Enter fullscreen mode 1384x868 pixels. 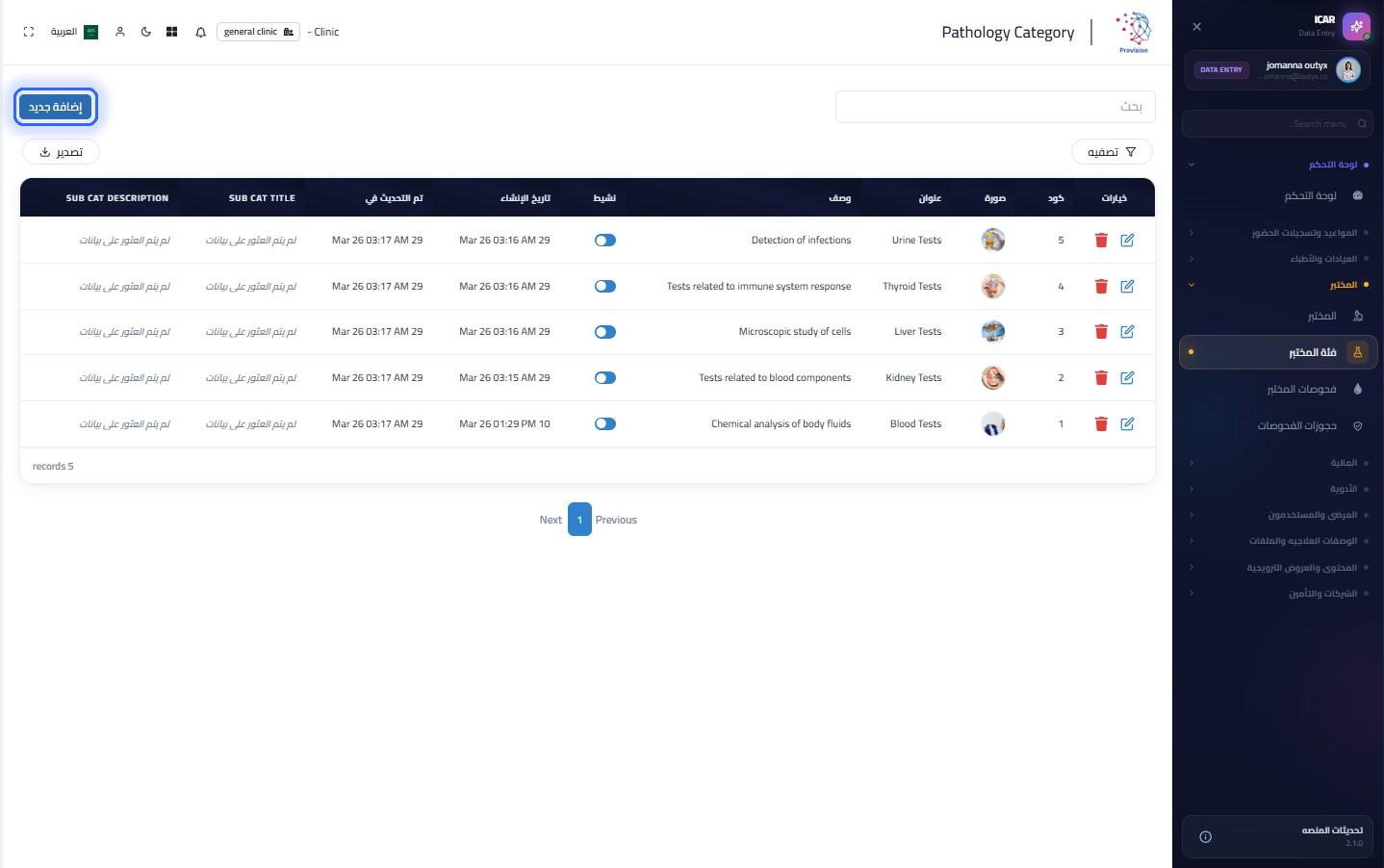(29, 32)
